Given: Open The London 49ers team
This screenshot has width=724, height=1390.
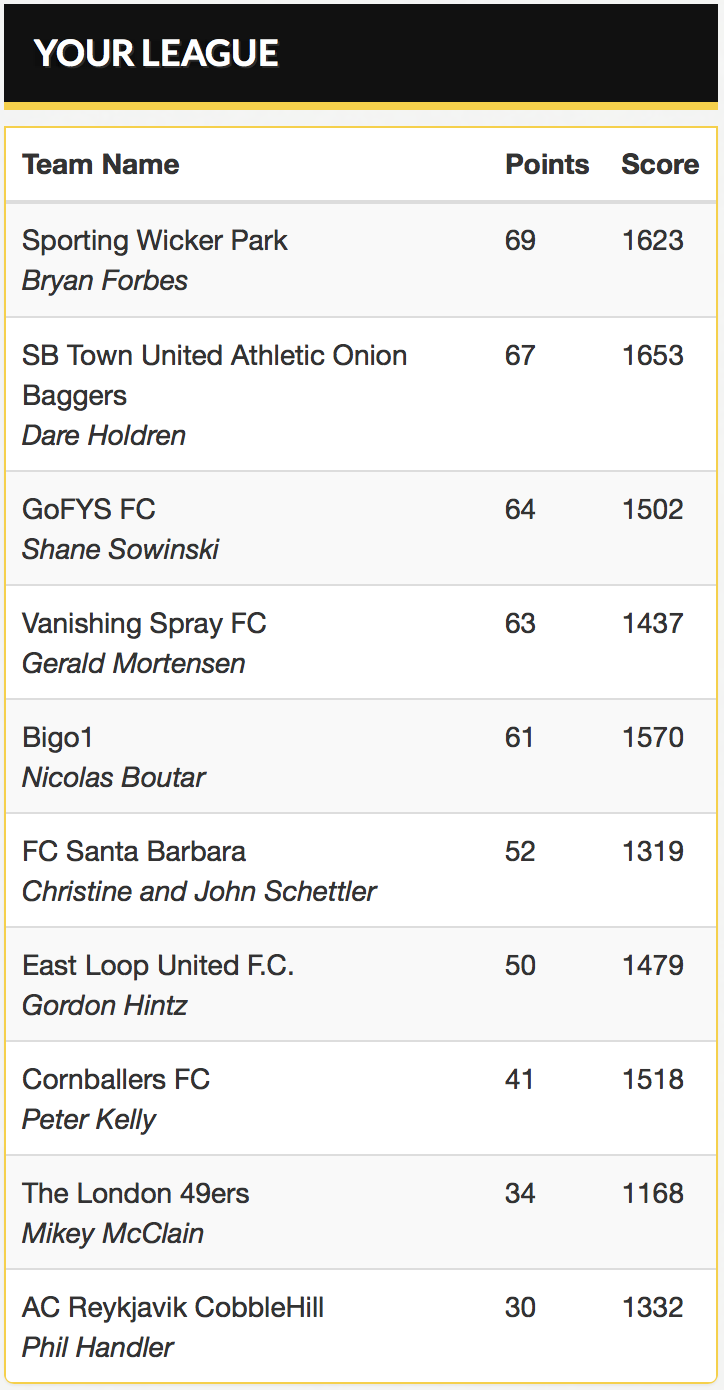Looking at the screenshot, I should click(x=136, y=1193).
